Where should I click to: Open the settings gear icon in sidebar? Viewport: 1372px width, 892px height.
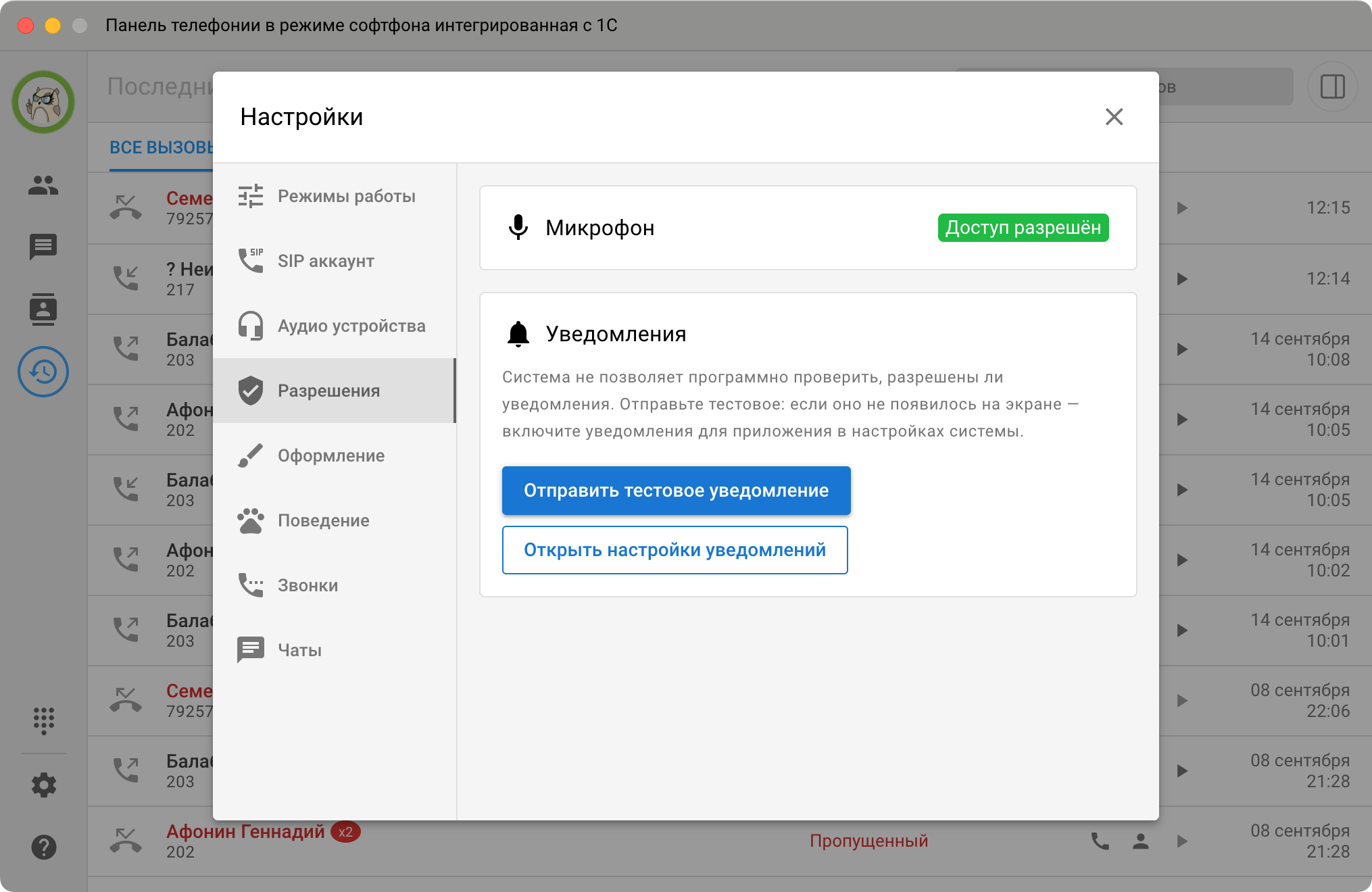point(44,785)
